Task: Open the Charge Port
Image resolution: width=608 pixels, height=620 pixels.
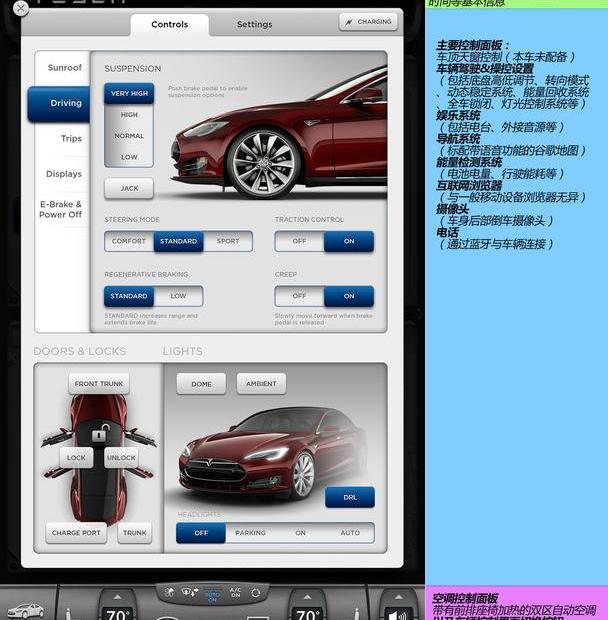Action: pyautogui.click(x=76, y=533)
